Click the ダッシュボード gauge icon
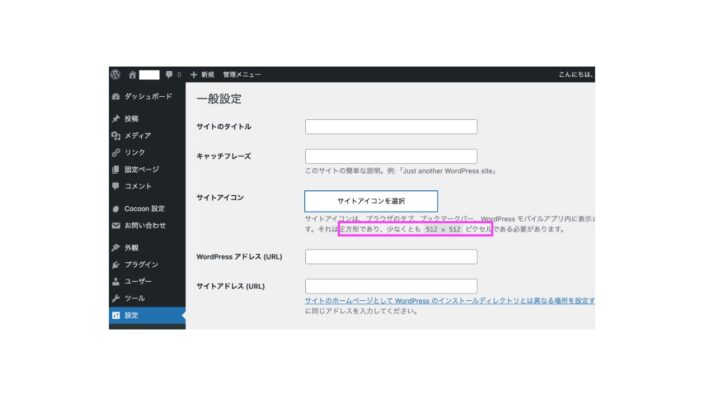Screen dimensions: 704x396 click(x=116, y=97)
